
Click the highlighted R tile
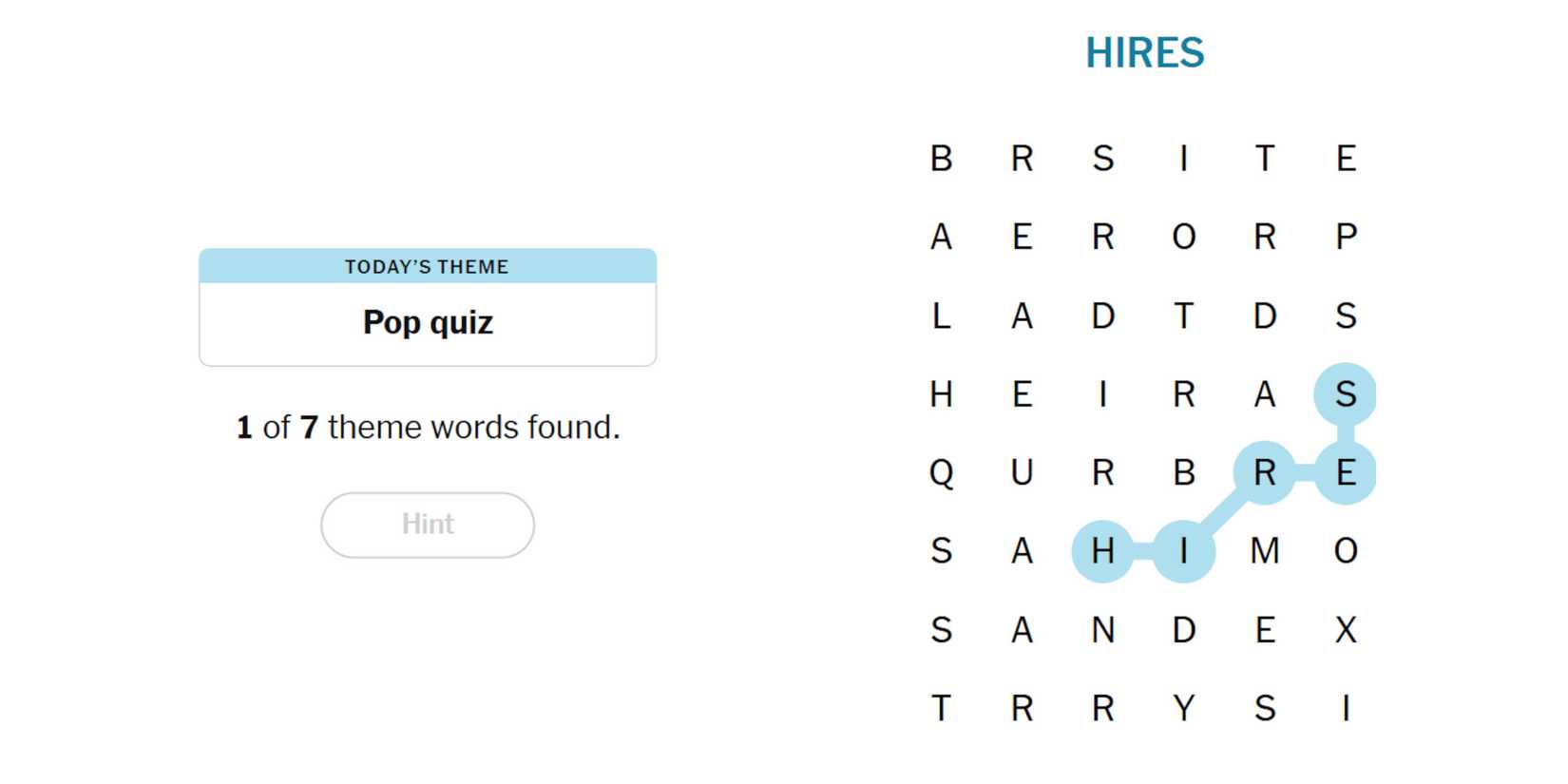point(1264,472)
